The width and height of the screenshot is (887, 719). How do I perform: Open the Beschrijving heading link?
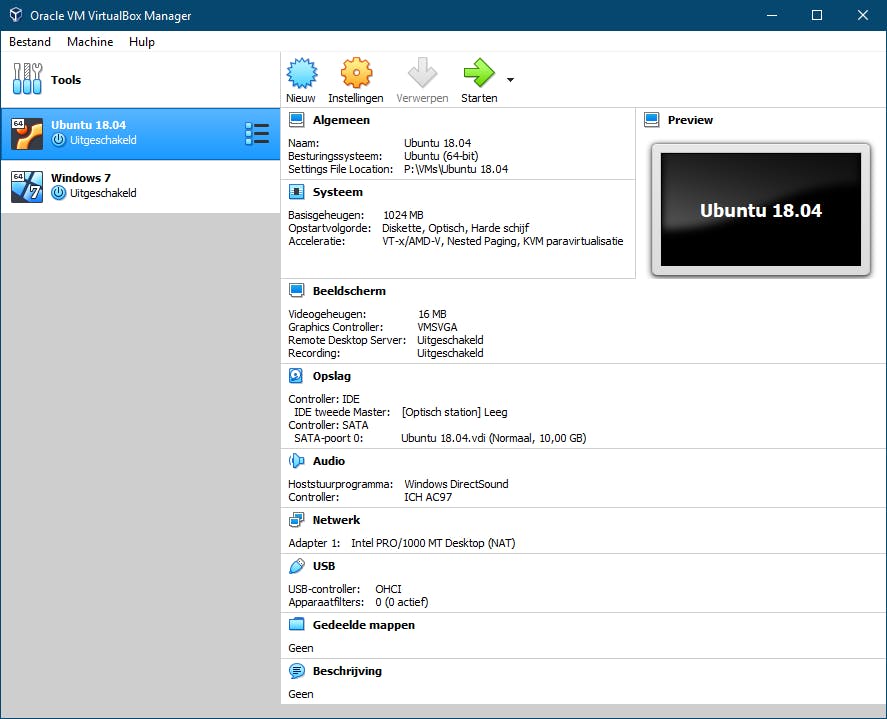[x=347, y=671]
